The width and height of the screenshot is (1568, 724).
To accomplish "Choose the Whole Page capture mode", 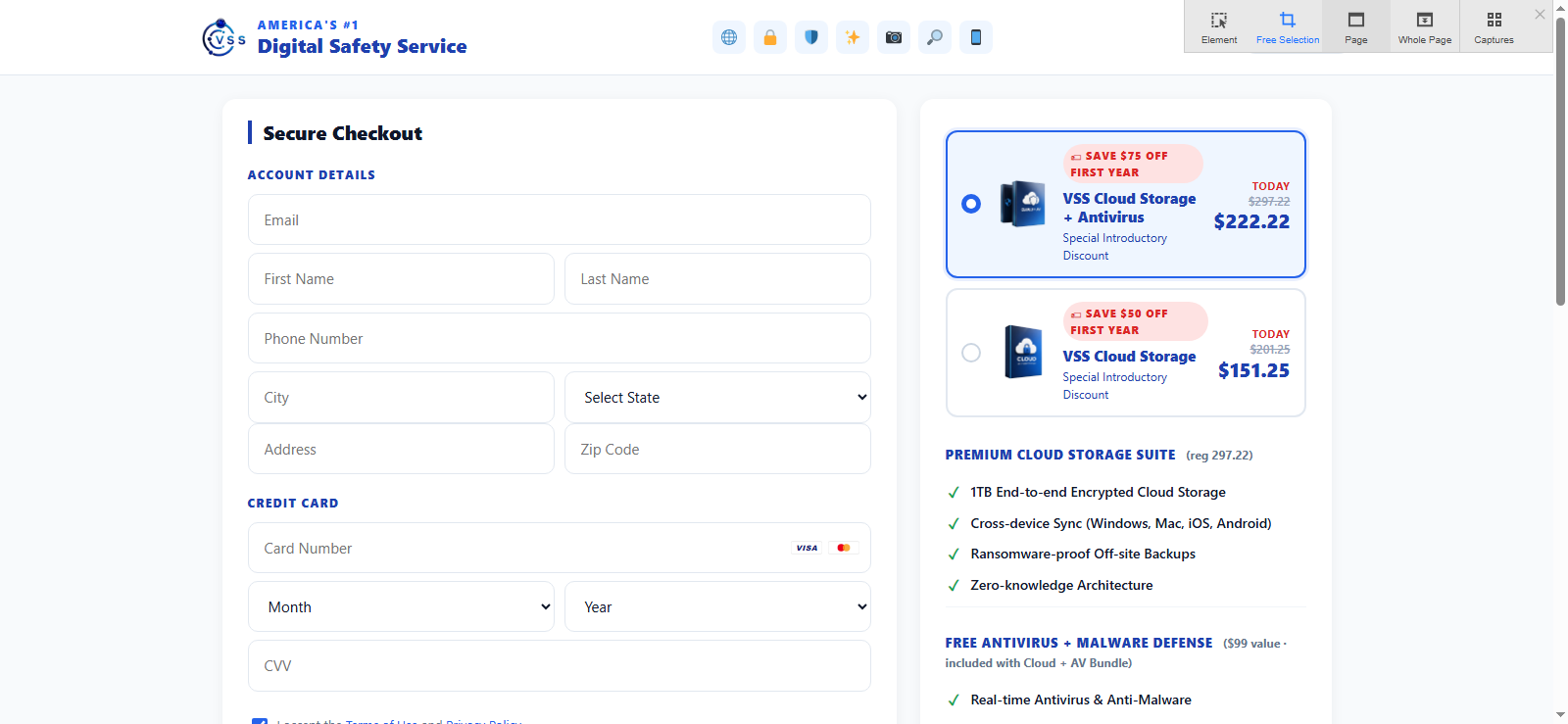I will pyautogui.click(x=1425, y=26).
